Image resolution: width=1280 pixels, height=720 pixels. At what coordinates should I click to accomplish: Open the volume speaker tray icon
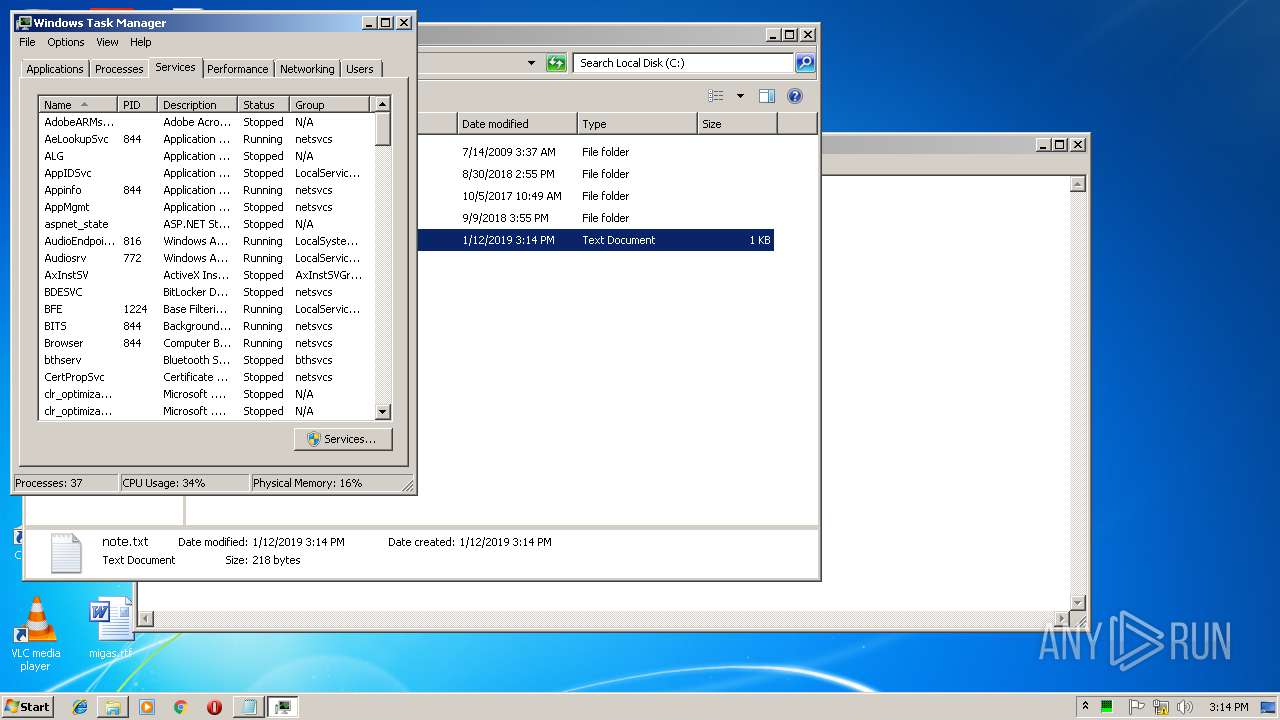tap(1185, 707)
